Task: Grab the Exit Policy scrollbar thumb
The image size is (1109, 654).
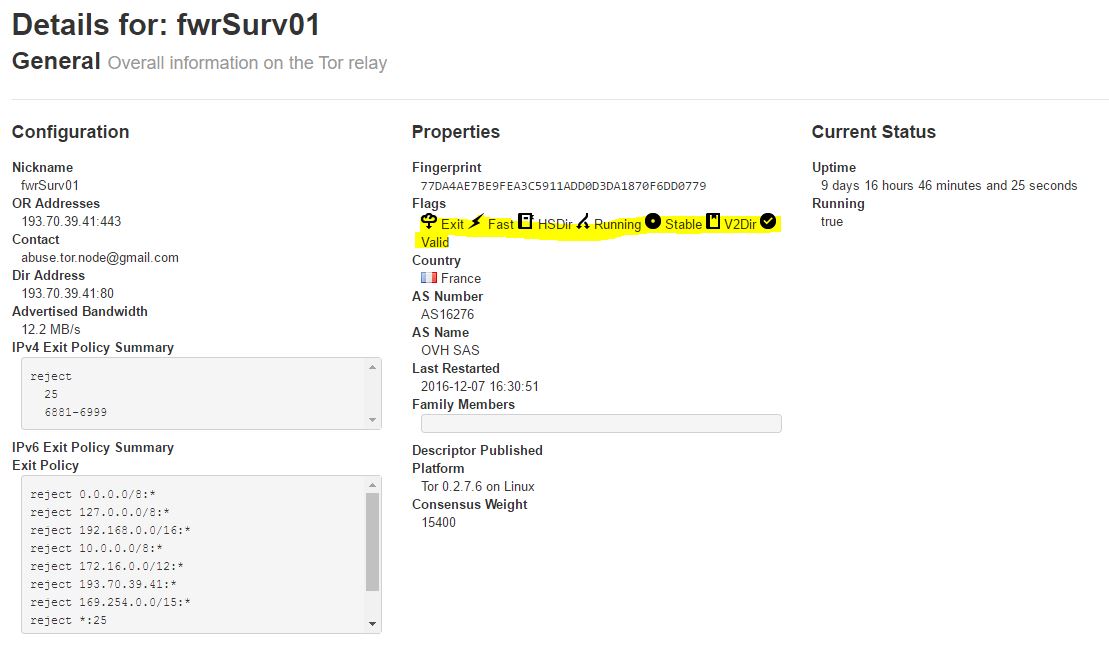Action: pos(373,541)
